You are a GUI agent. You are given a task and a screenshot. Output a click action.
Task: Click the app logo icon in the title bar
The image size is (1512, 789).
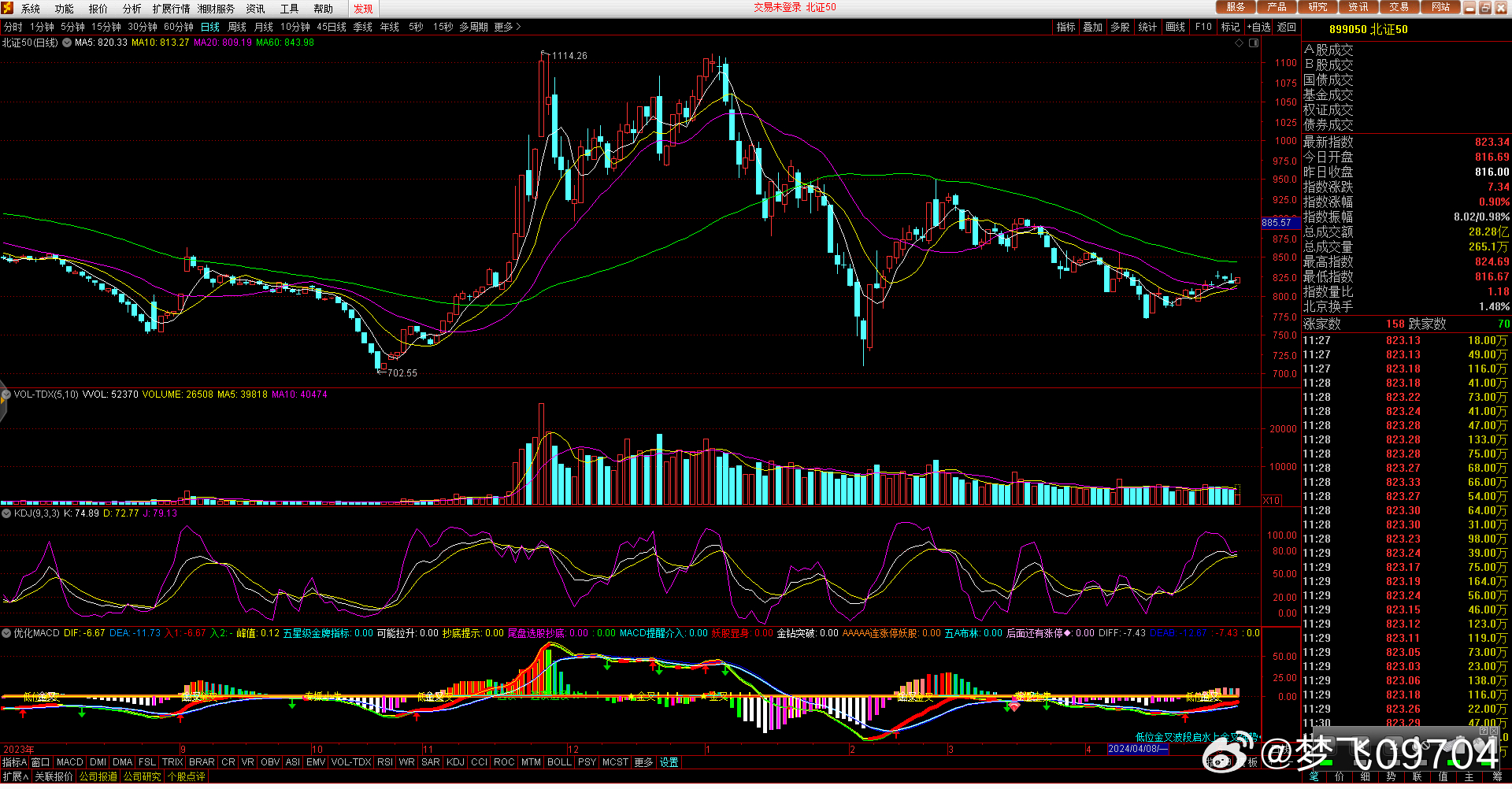(8, 8)
